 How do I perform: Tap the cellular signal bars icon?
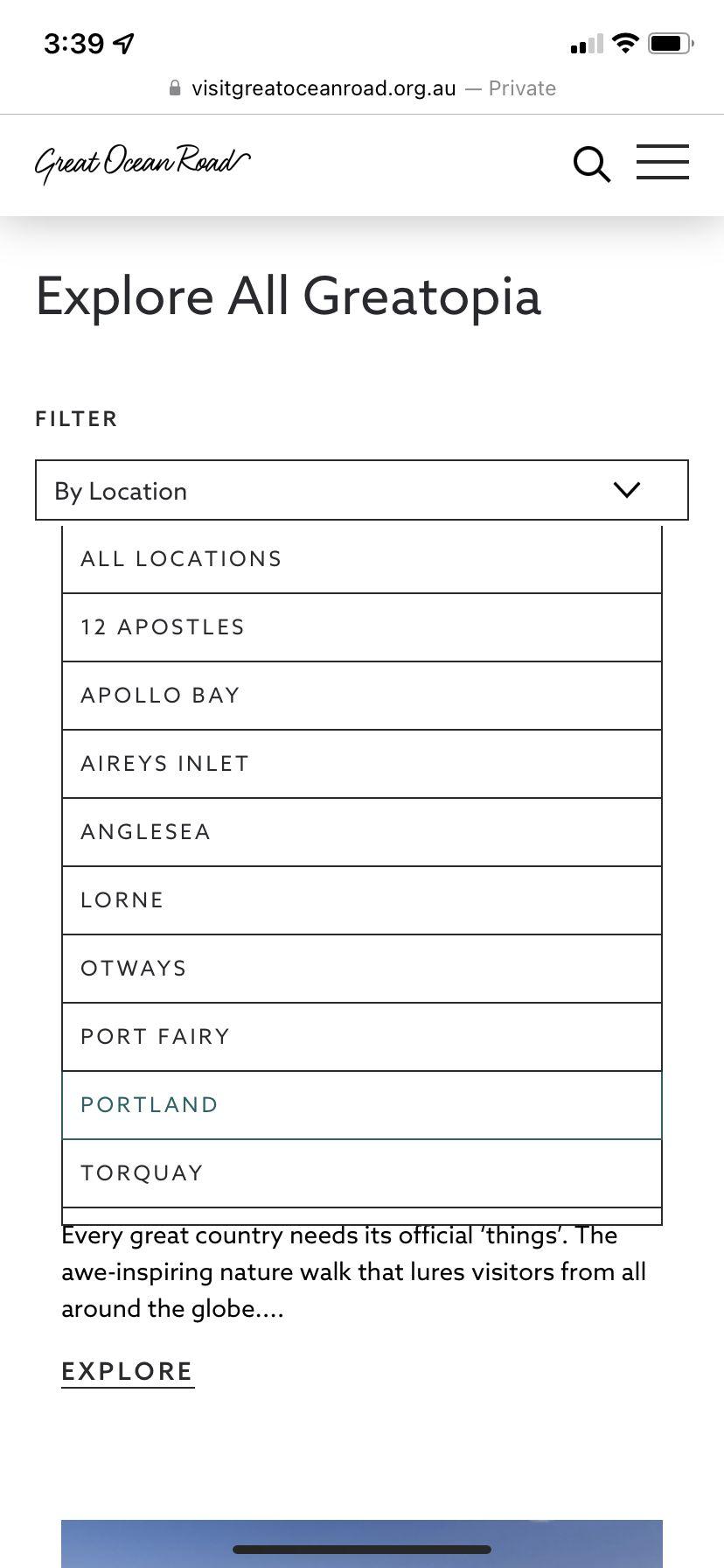point(586,44)
